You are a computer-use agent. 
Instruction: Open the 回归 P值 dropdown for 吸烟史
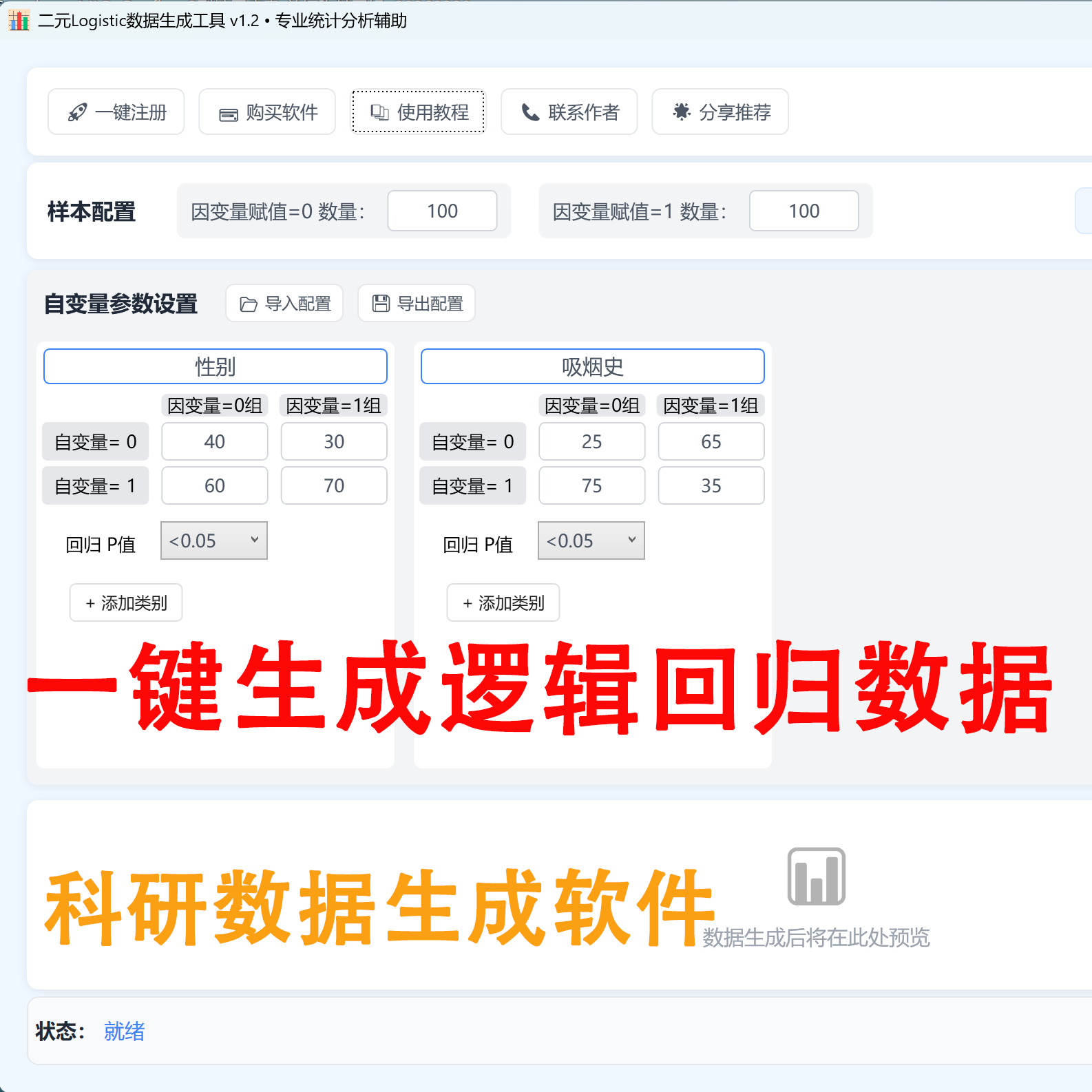click(x=591, y=540)
